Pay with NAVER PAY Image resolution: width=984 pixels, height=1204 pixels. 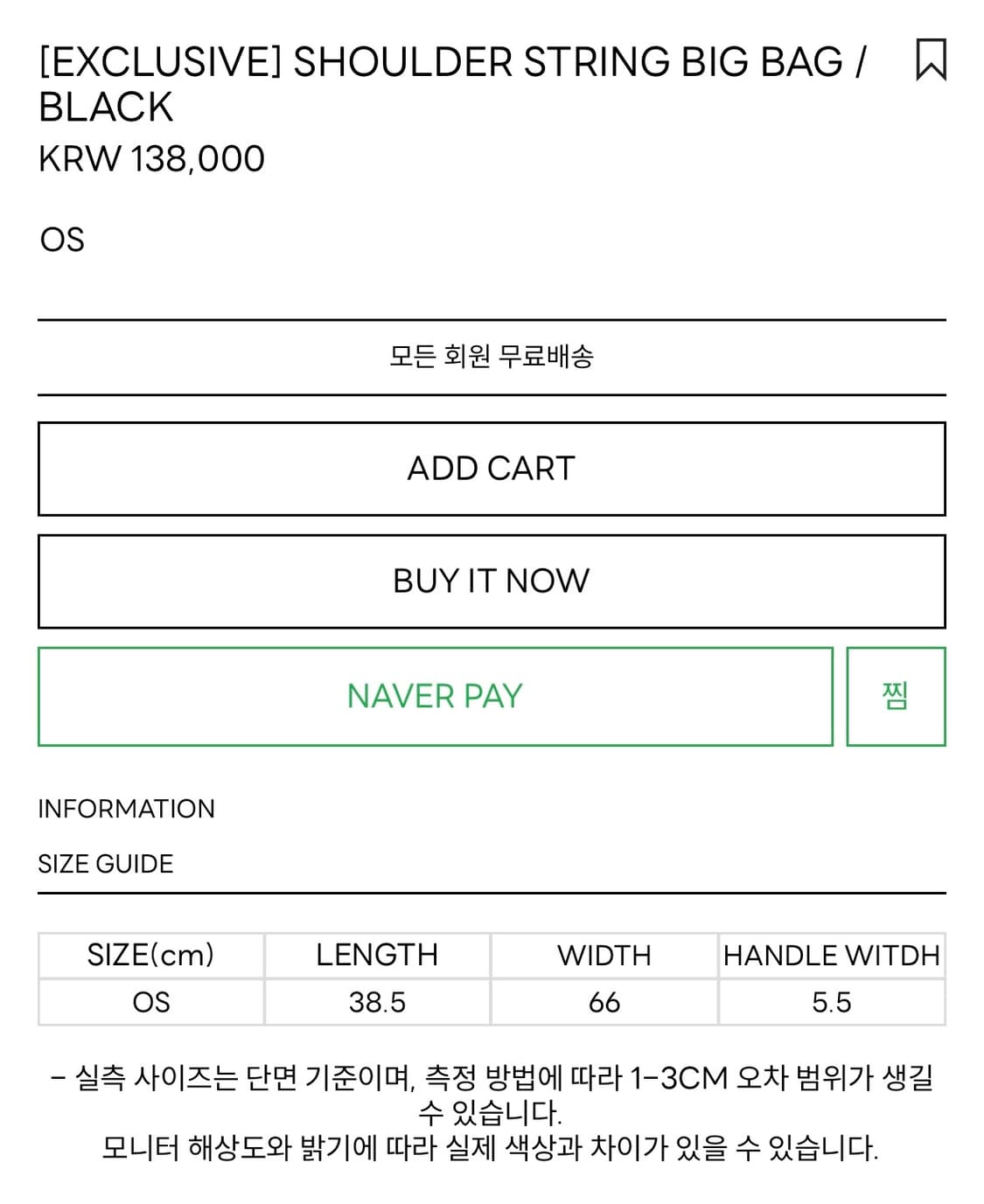point(435,696)
